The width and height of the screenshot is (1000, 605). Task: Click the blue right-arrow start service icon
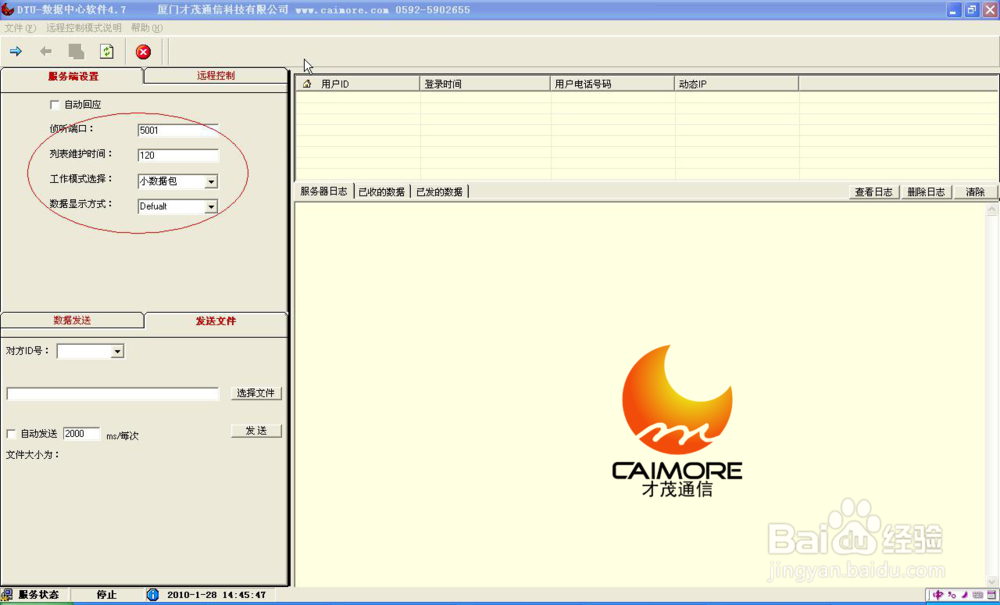click(16, 52)
